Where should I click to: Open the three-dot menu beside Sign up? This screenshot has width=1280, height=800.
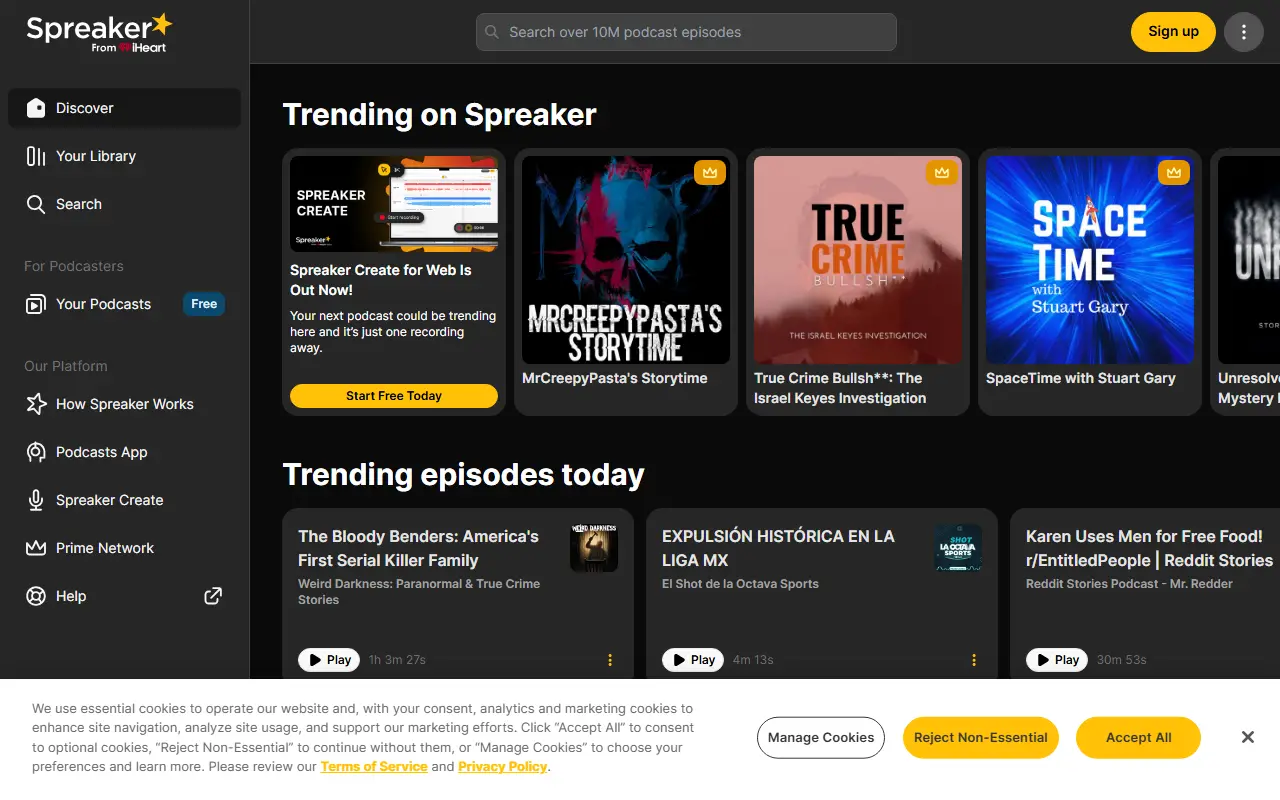pyautogui.click(x=1244, y=32)
